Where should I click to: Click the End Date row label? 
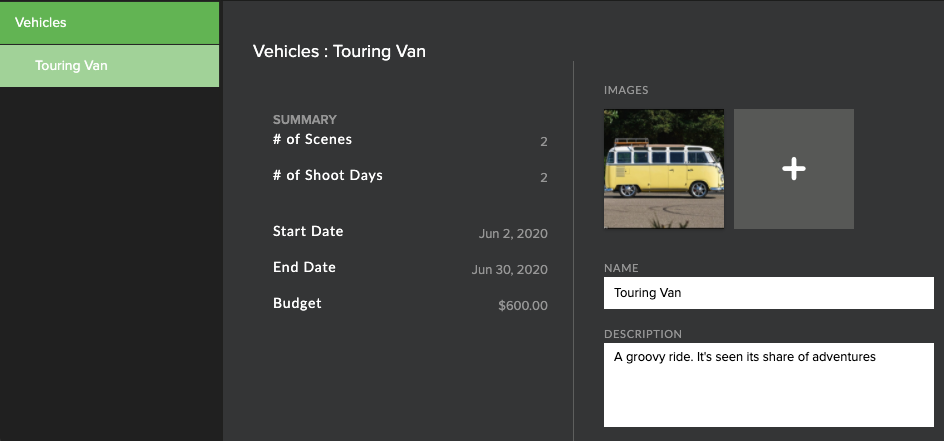[304, 267]
